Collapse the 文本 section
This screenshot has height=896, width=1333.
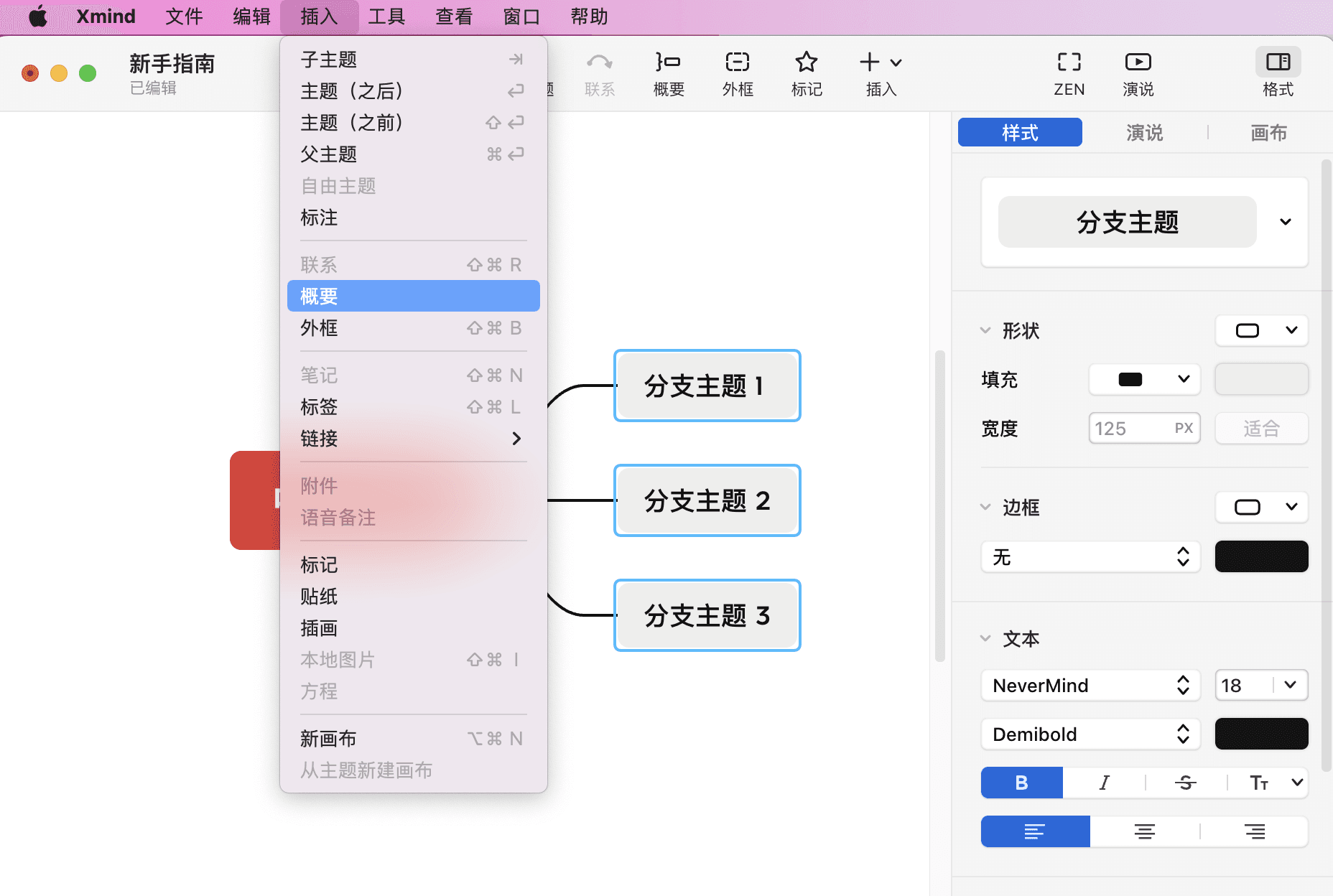(x=986, y=638)
